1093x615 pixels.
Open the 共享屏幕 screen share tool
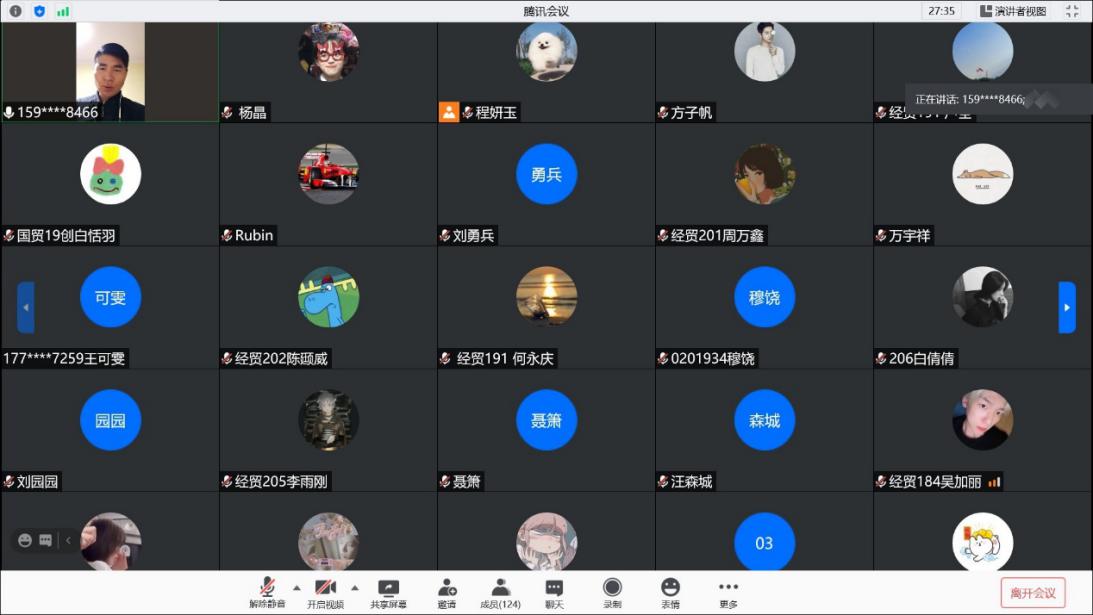[x=388, y=592]
